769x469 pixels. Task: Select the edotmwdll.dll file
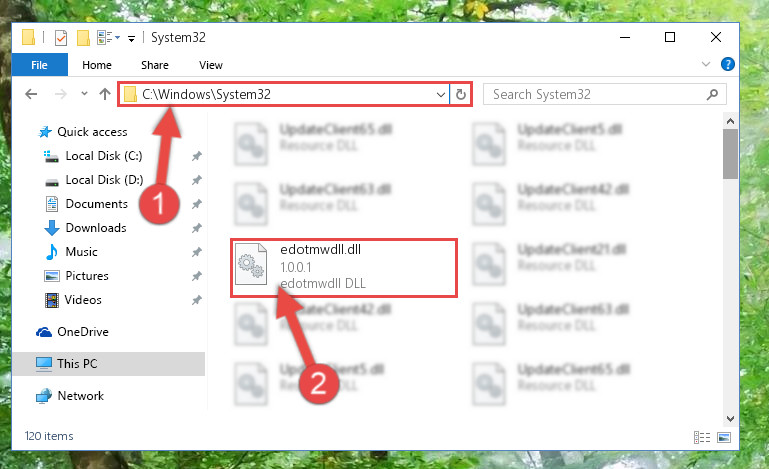point(344,268)
